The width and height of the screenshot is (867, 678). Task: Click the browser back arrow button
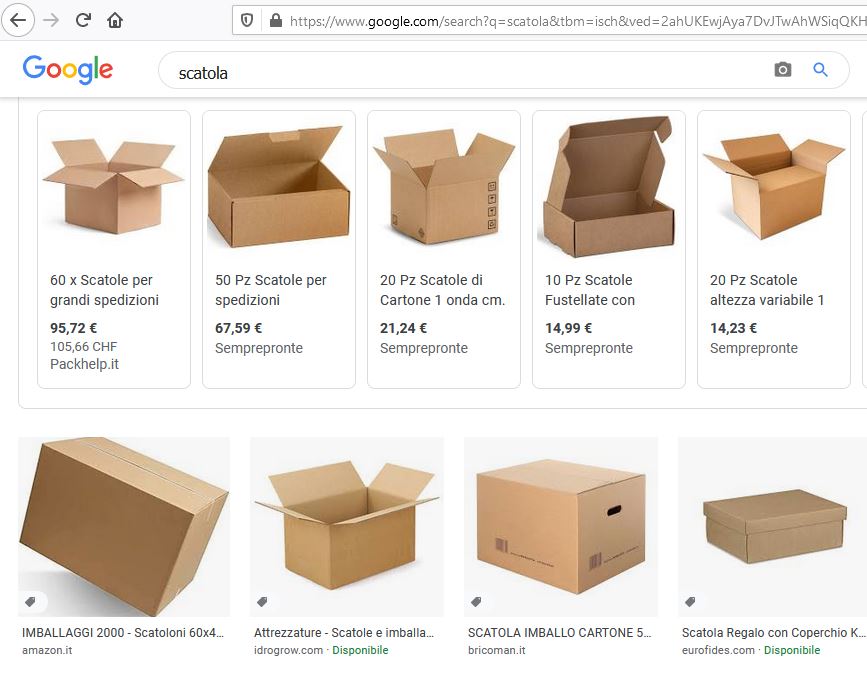tap(18, 20)
